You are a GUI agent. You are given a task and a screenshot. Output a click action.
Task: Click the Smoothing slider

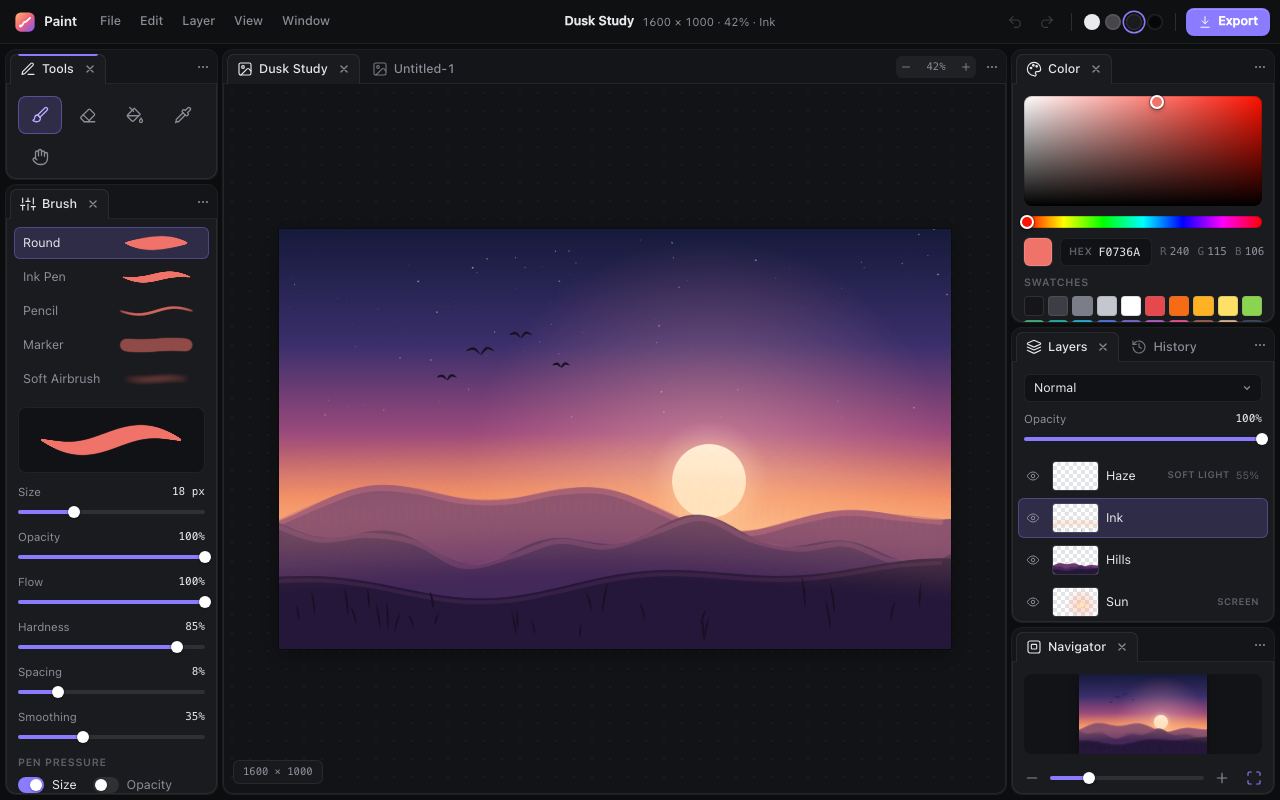[x=111, y=737]
